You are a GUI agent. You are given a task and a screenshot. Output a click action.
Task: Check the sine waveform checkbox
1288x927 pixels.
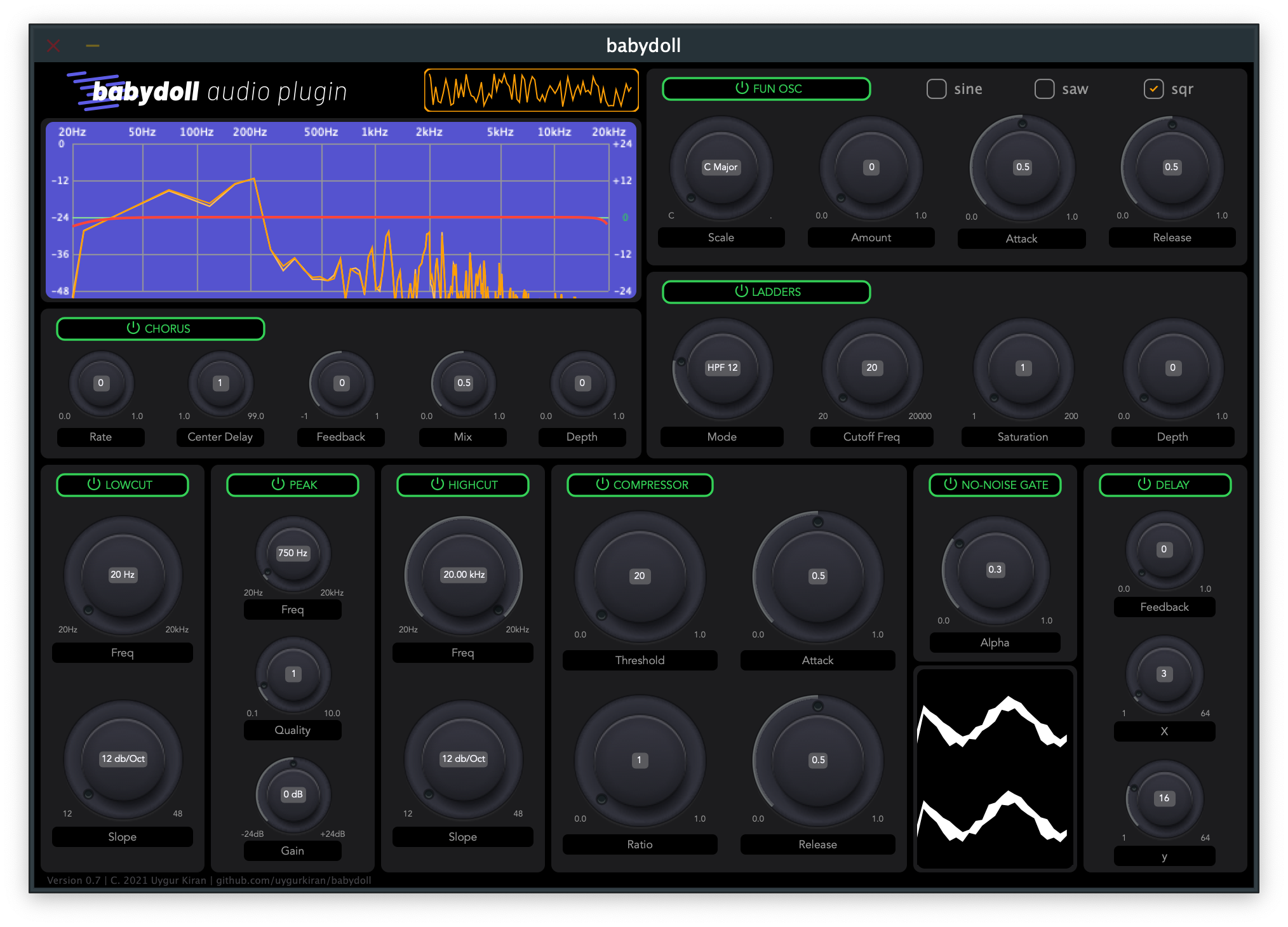[936, 89]
